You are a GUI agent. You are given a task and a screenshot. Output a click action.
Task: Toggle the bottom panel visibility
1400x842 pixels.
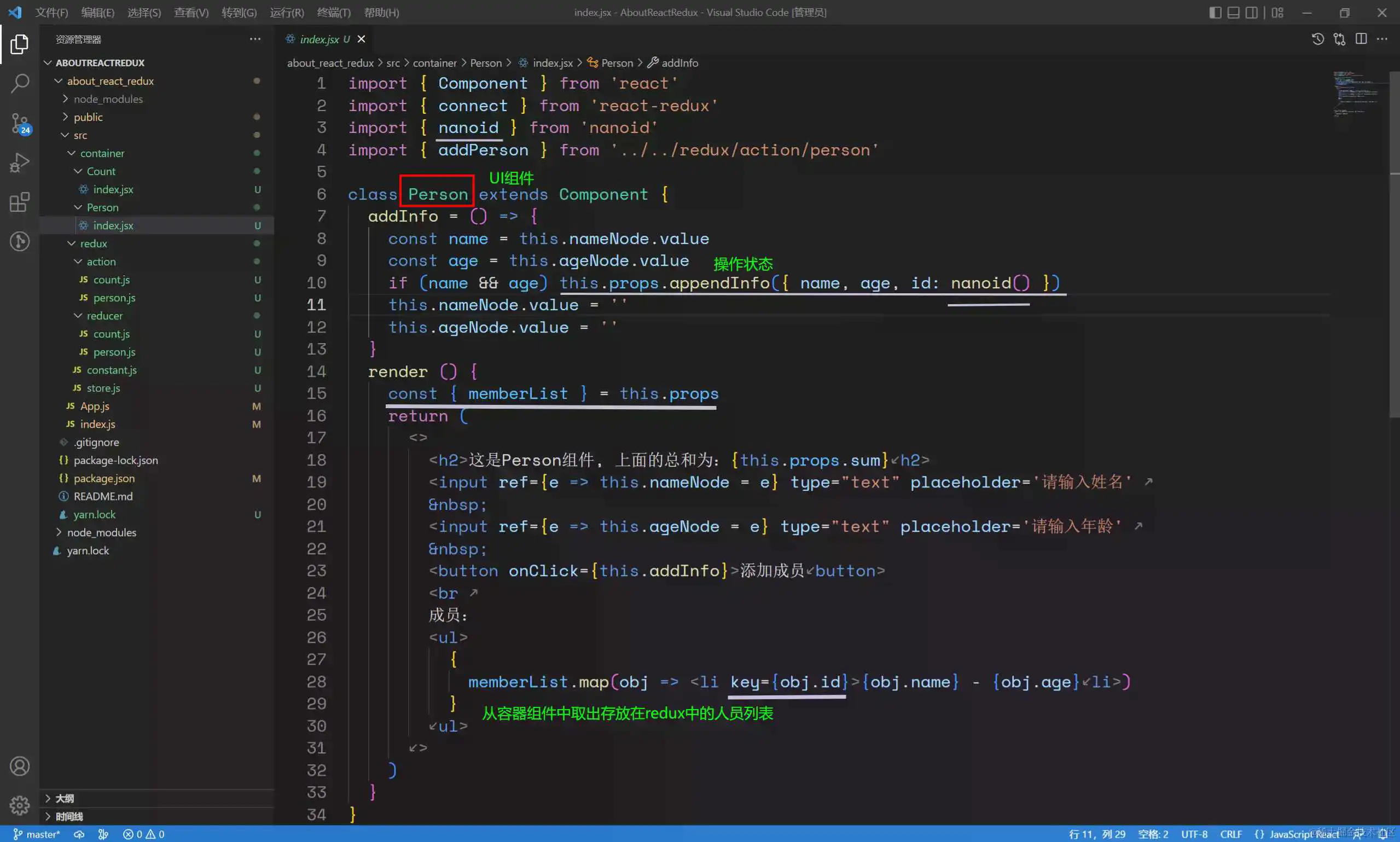[x=1233, y=13]
